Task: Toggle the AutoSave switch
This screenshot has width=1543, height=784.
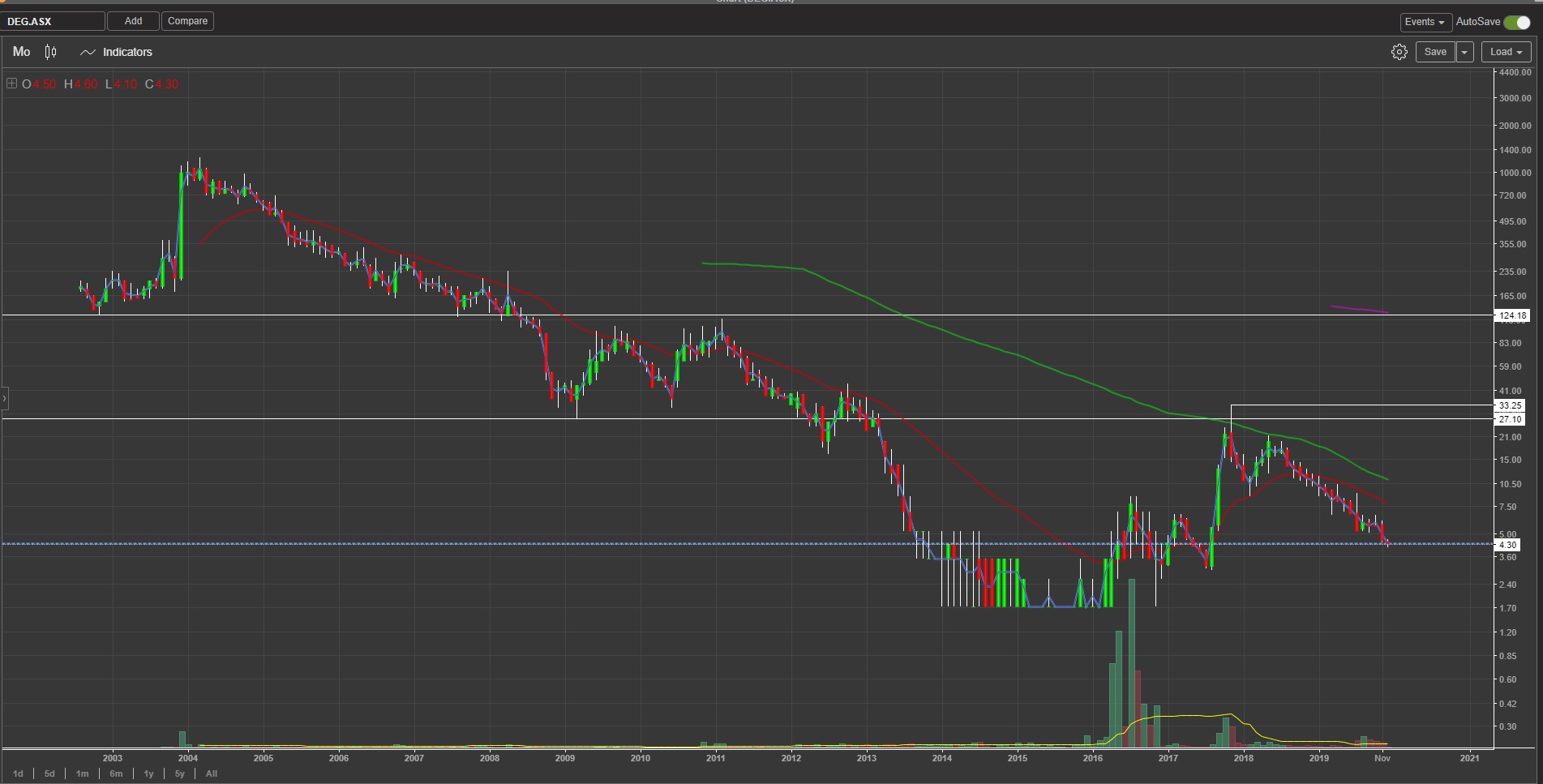Action: pos(1516,22)
